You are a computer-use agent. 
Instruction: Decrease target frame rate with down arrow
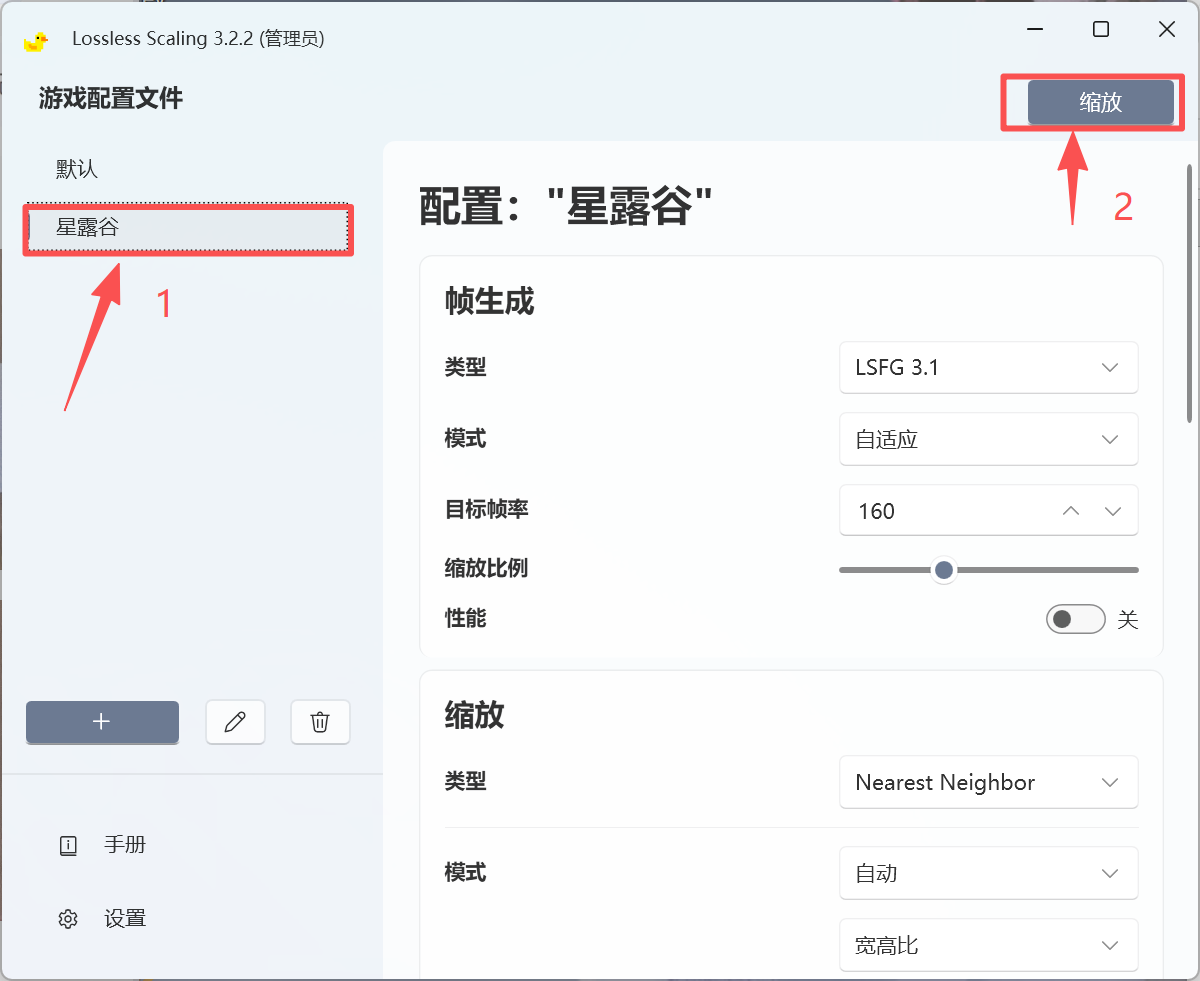pos(1113,511)
